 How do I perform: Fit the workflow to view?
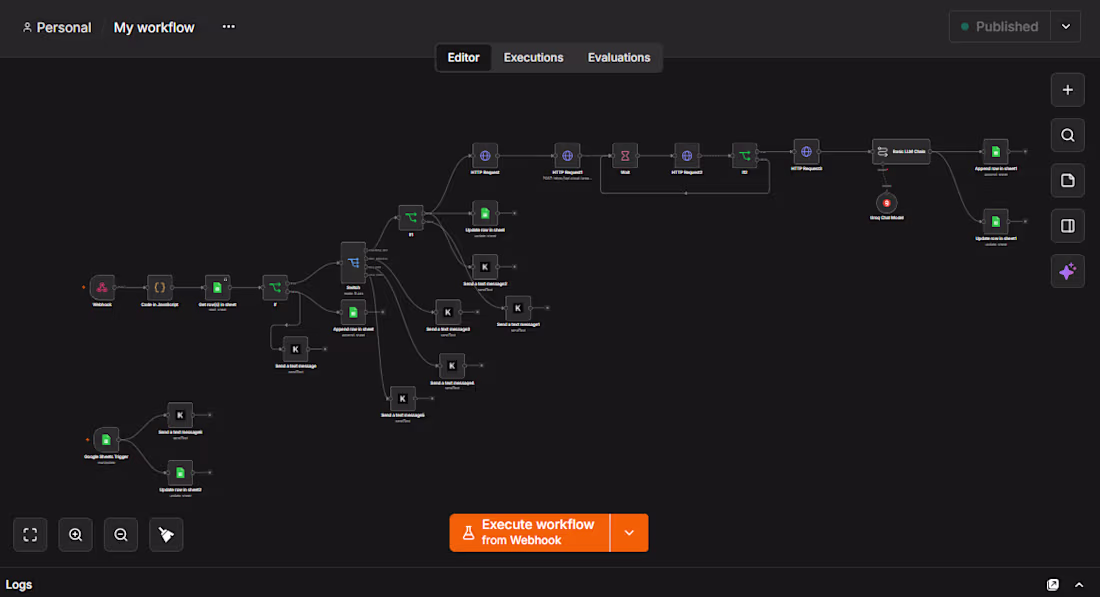click(30, 535)
